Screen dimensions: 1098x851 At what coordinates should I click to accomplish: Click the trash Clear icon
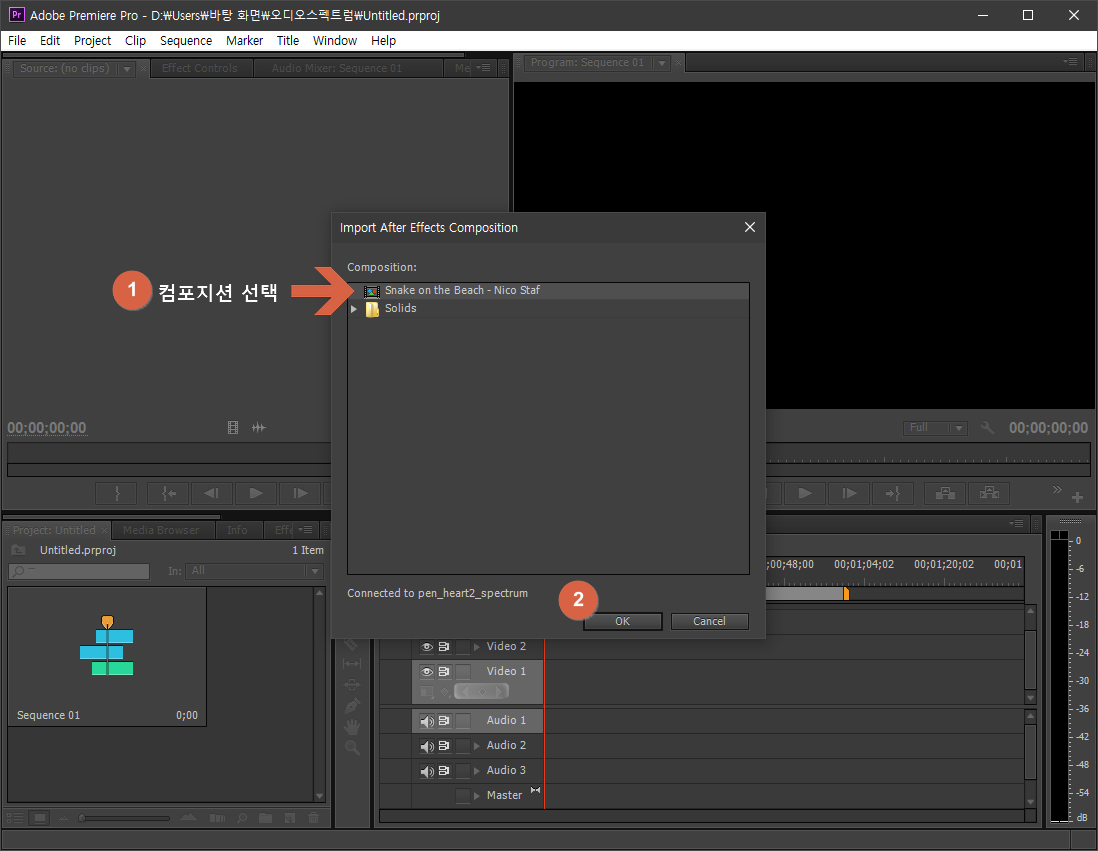click(x=313, y=817)
